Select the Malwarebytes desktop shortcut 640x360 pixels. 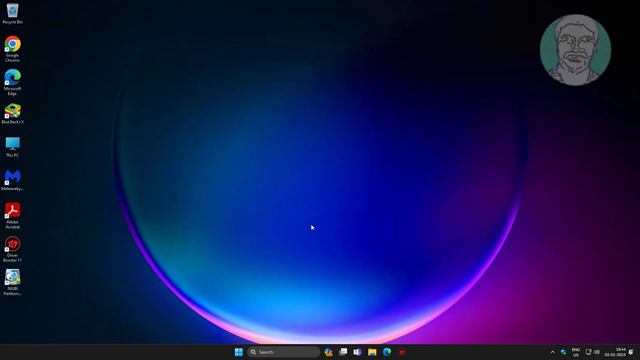(x=12, y=181)
